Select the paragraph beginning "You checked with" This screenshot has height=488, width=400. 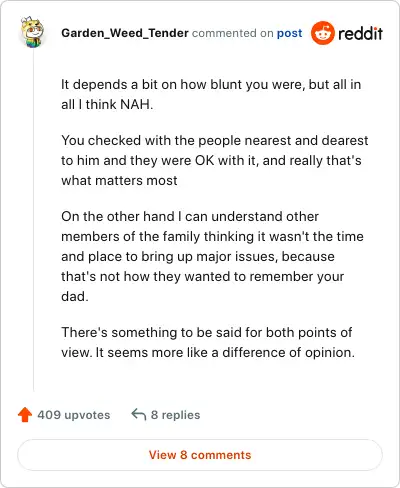click(x=215, y=160)
